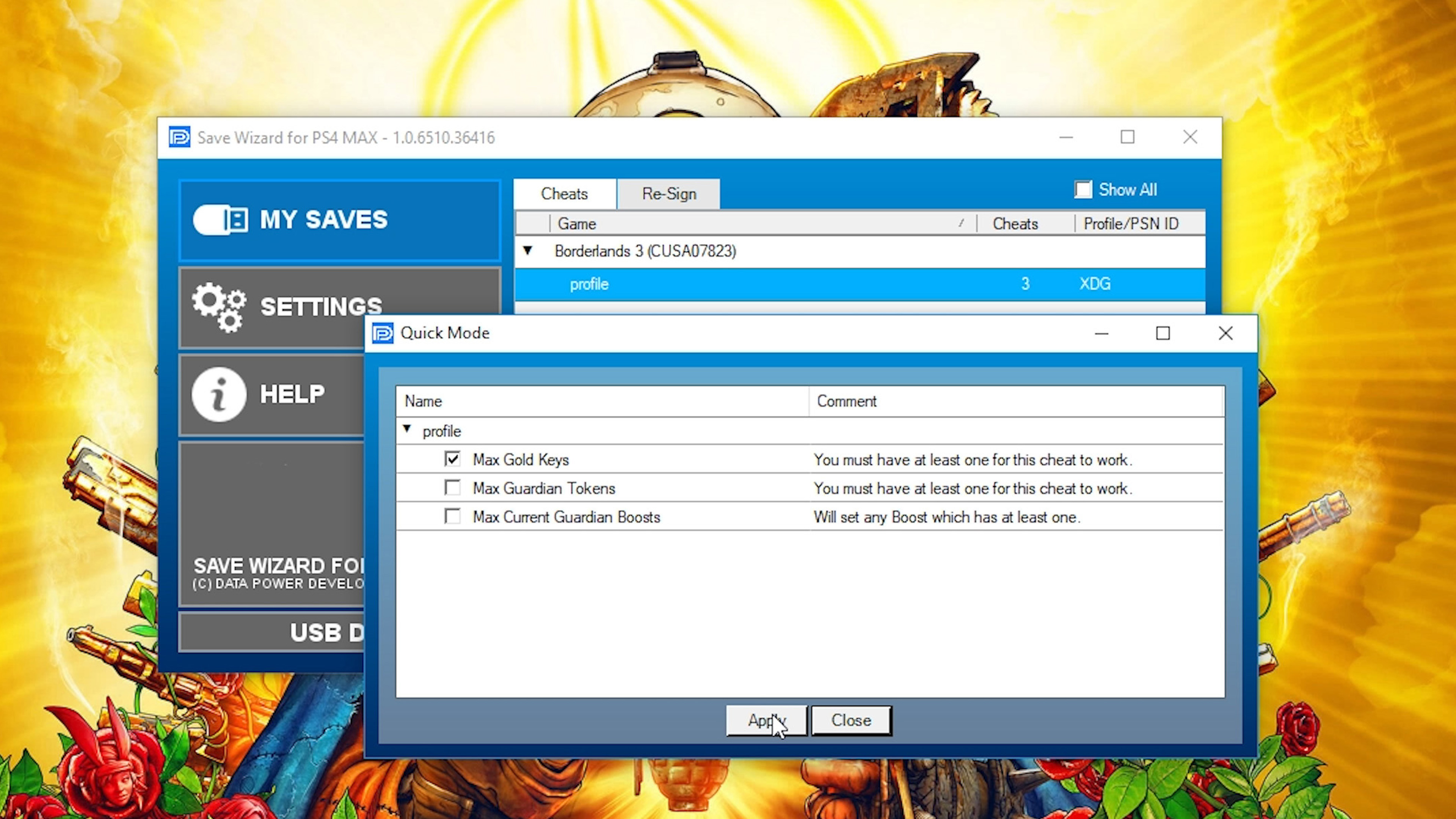Screen dimensions: 1456x819
Task: Click the info icon beside Help
Action: pyautogui.click(x=219, y=394)
